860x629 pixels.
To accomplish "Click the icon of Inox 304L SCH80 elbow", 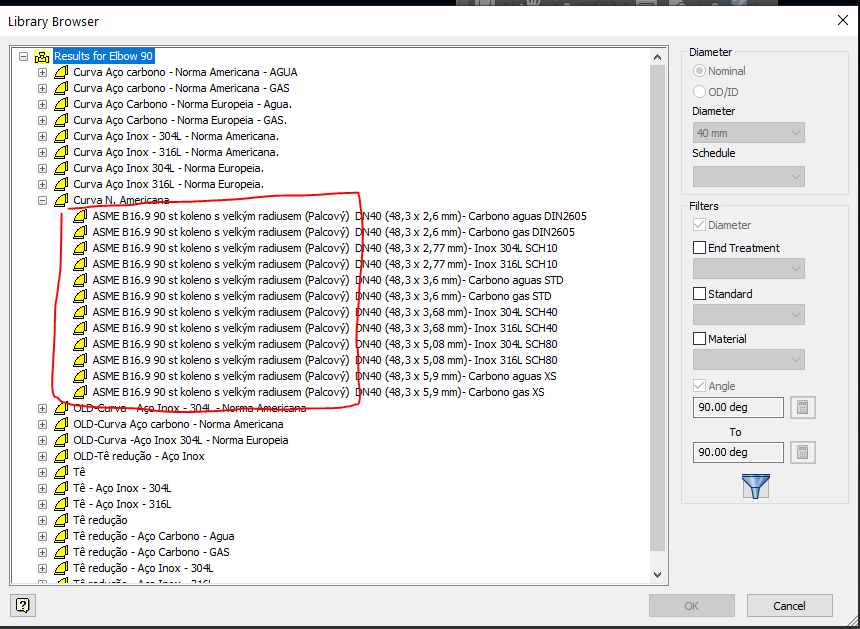I will tap(80, 344).
